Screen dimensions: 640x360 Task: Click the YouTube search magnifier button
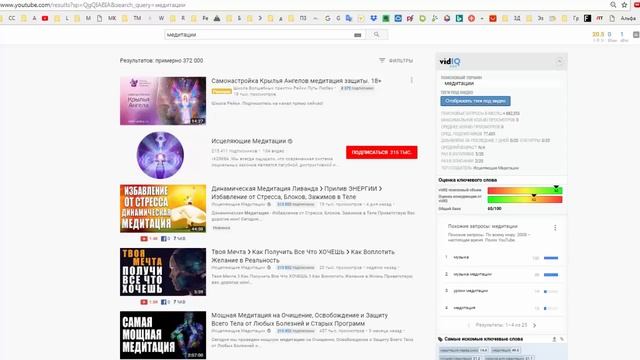point(376,35)
